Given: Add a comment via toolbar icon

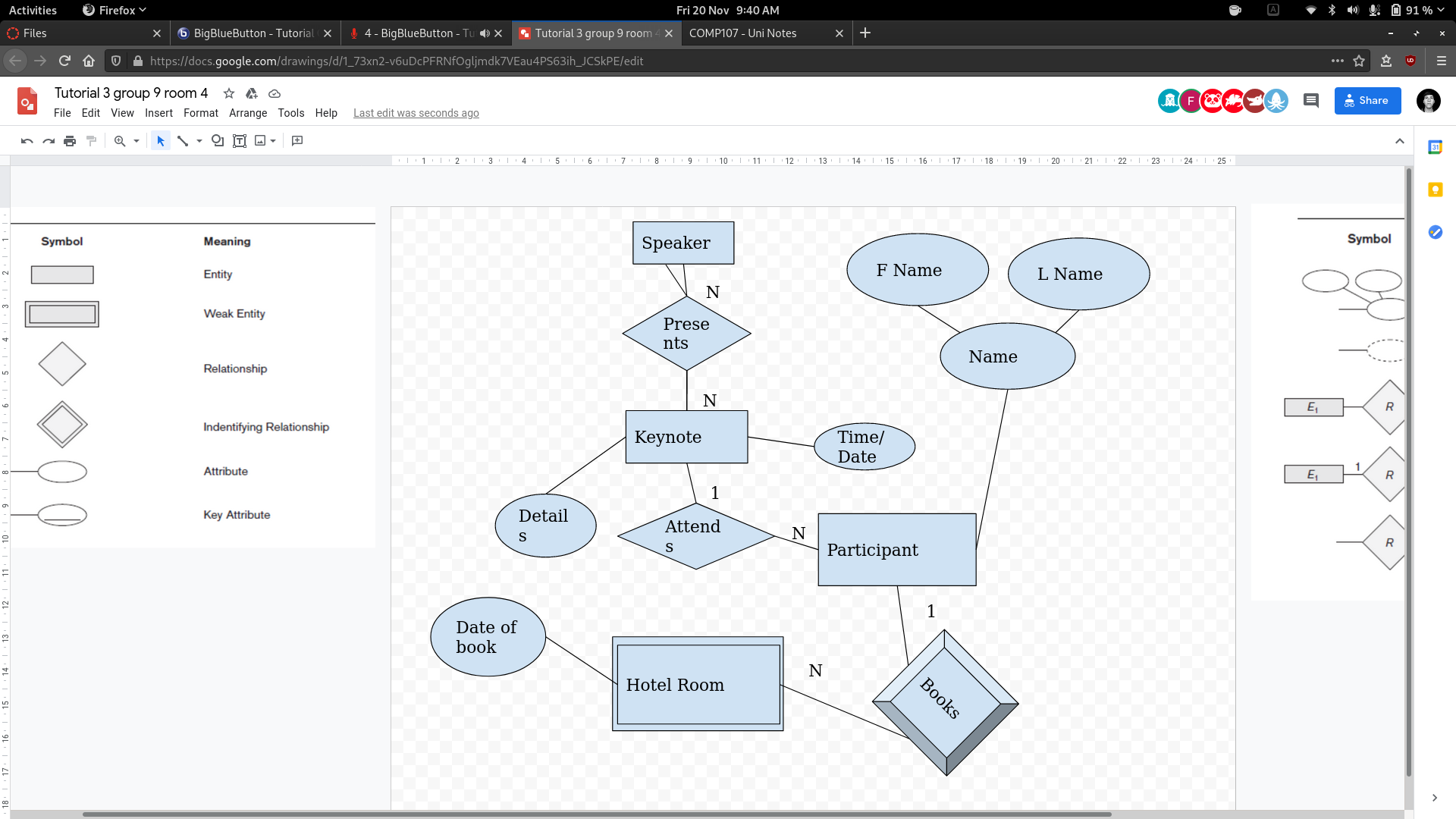Looking at the screenshot, I should click(297, 141).
